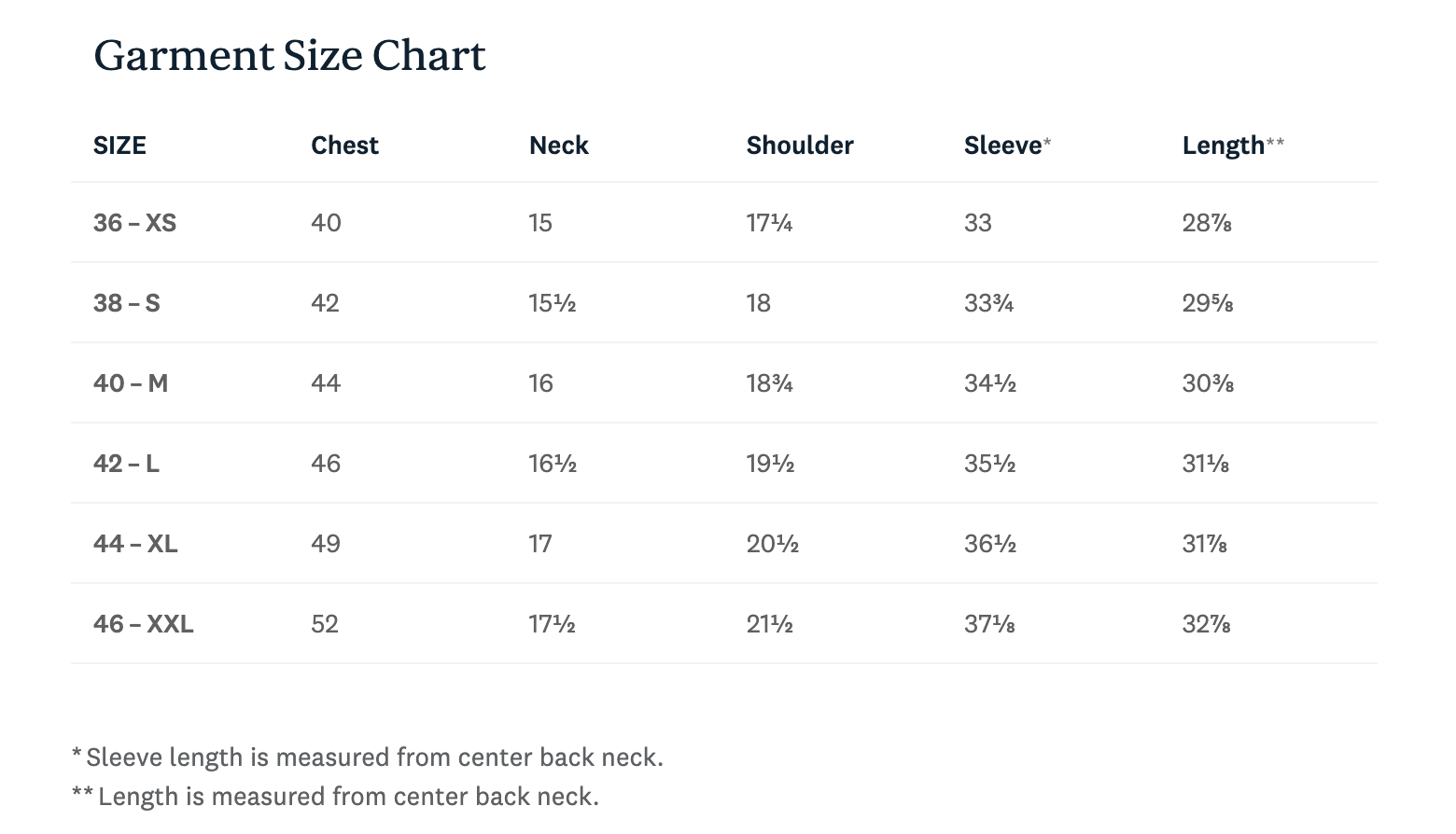Viewport: 1456px width, 834px height.
Task: Click the 42 – L size row label
Action: tap(126, 464)
